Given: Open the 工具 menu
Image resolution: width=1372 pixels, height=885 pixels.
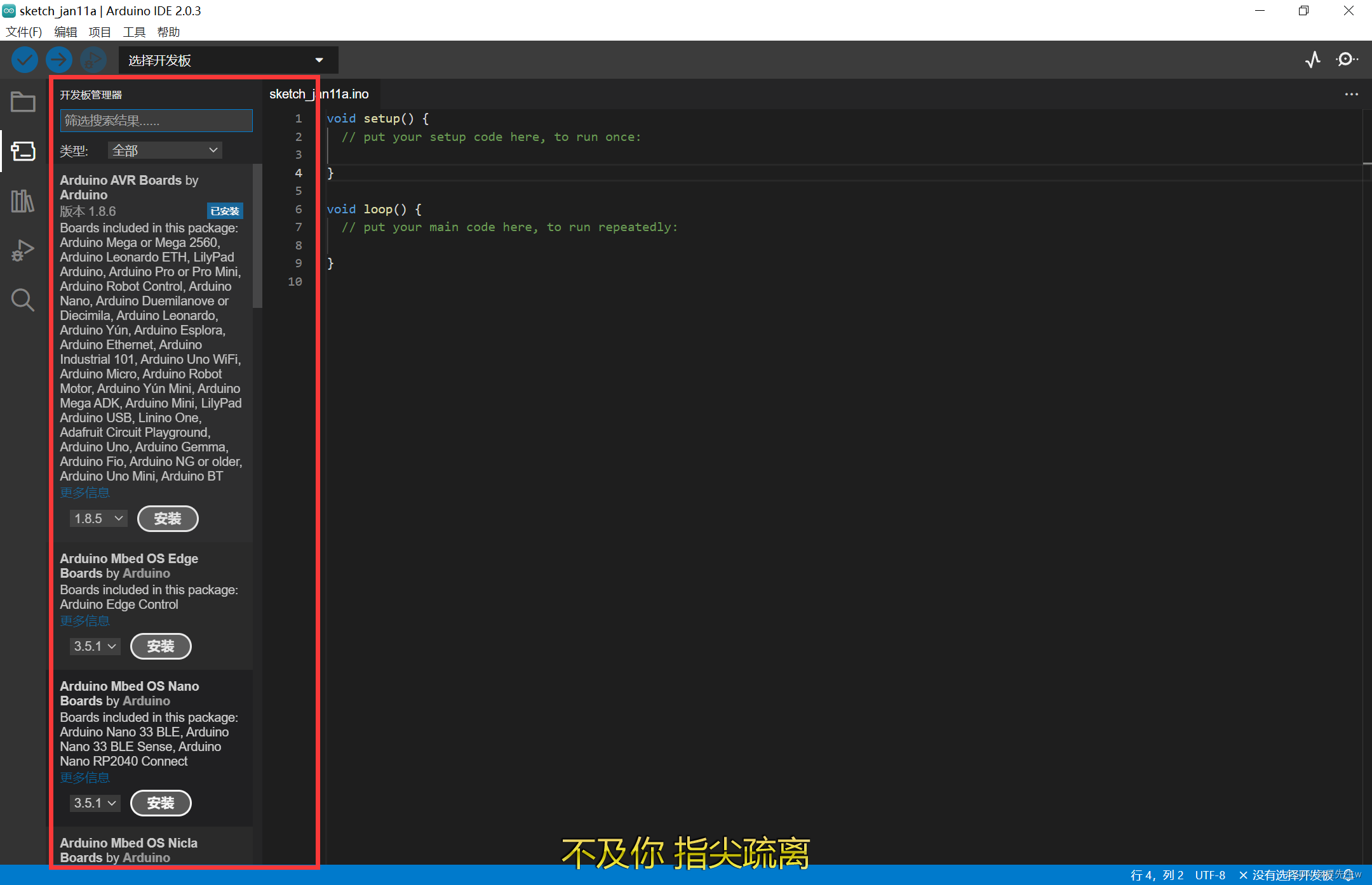Looking at the screenshot, I should point(134,32).
